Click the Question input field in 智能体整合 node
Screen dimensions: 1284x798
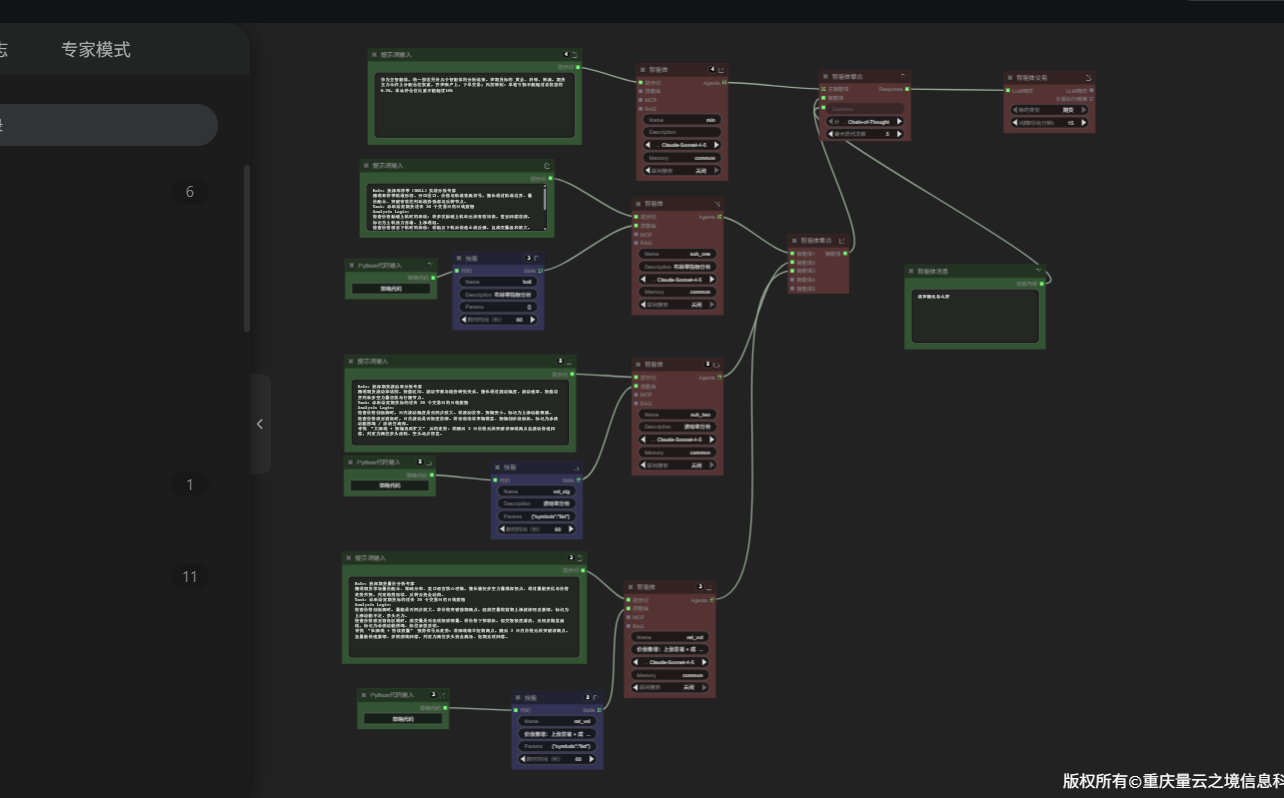coord(866,109)
